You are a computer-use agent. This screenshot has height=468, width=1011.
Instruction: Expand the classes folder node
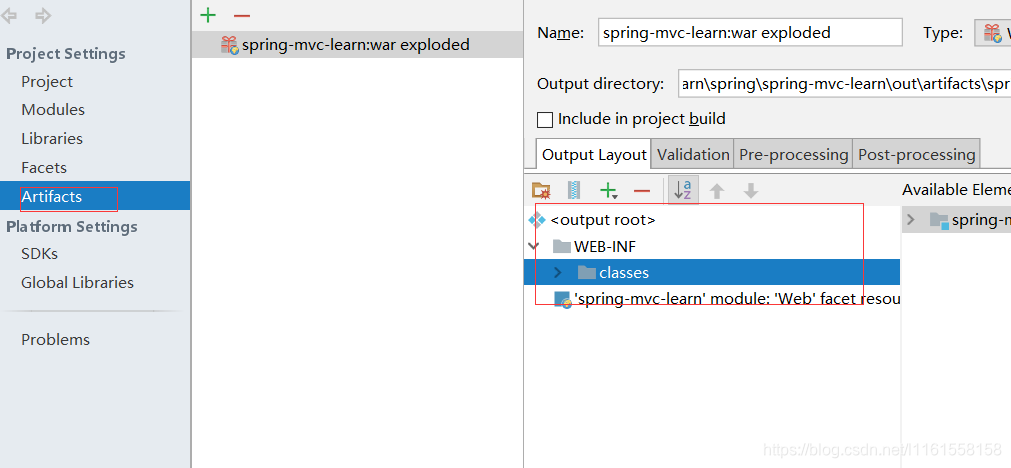pos(558,273)
